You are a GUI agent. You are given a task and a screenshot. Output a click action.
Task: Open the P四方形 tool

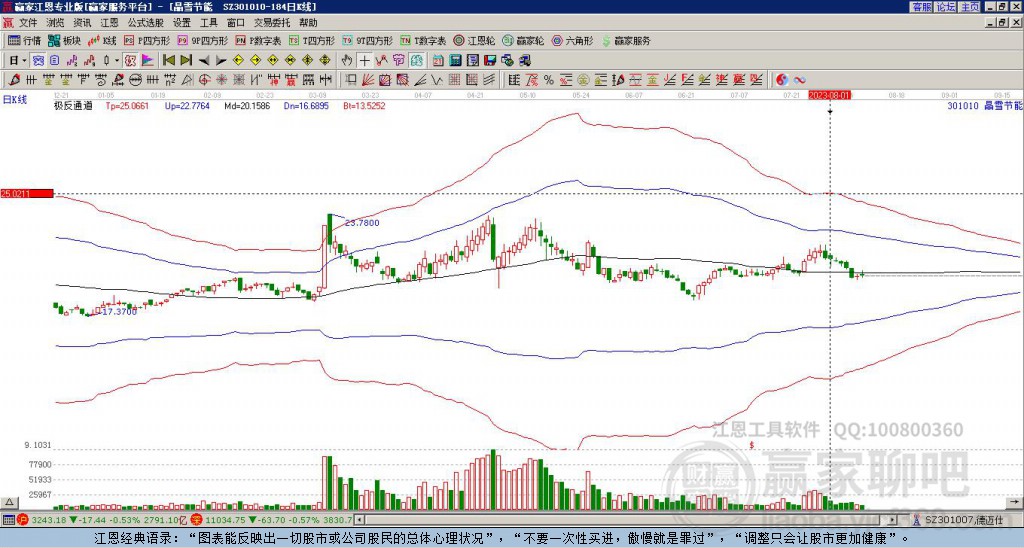click(147, 40)
